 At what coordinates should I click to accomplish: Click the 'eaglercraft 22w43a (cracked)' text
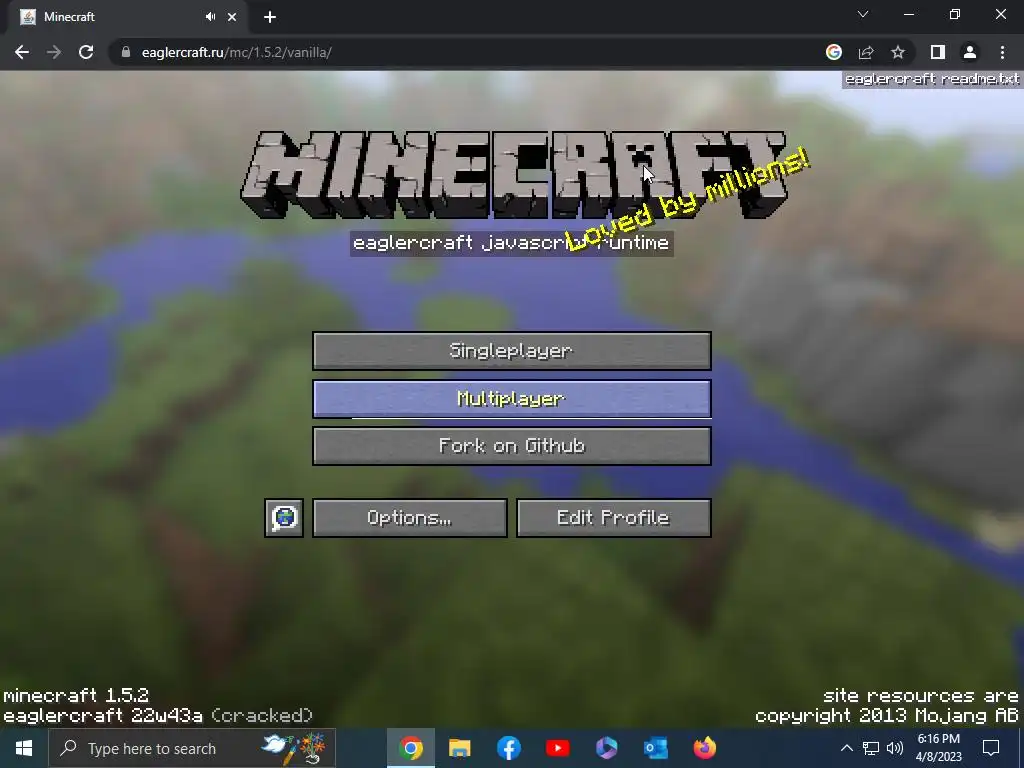[x=158, y=716]
